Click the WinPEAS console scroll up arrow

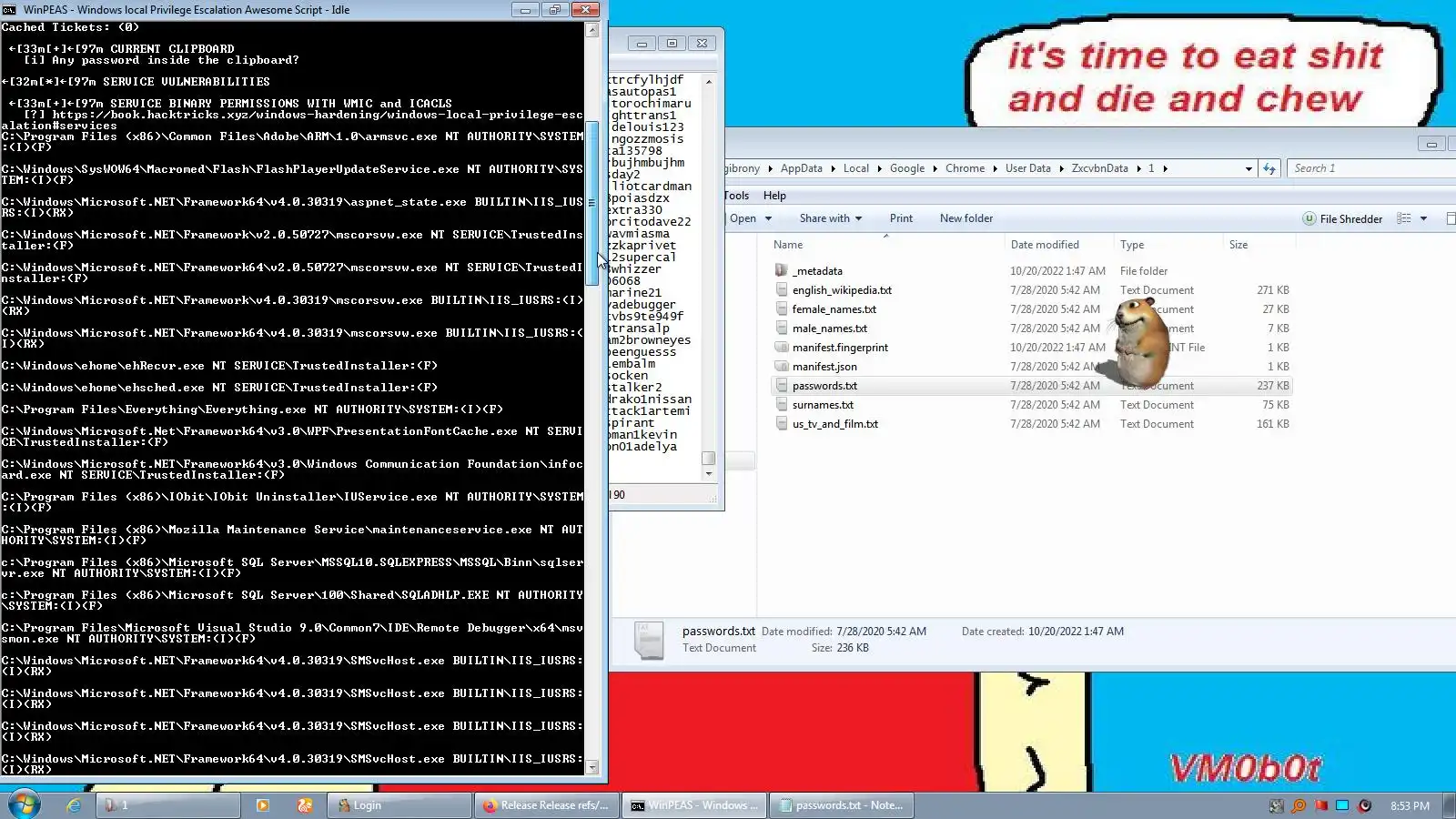(591, 30)
